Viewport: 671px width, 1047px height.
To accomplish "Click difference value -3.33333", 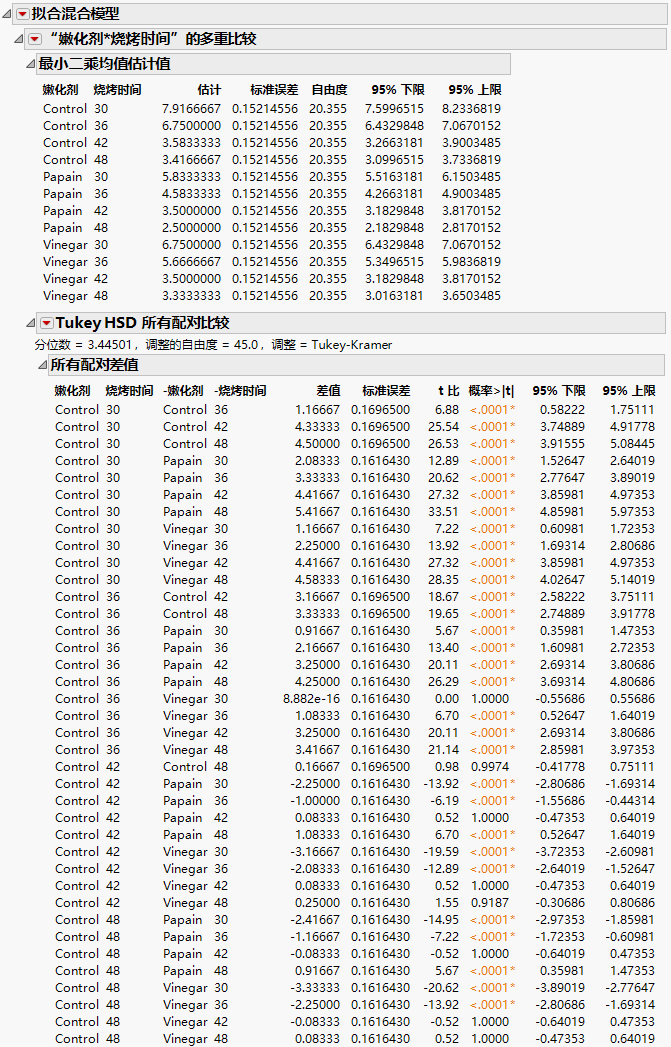I will (x=315, y=988).
